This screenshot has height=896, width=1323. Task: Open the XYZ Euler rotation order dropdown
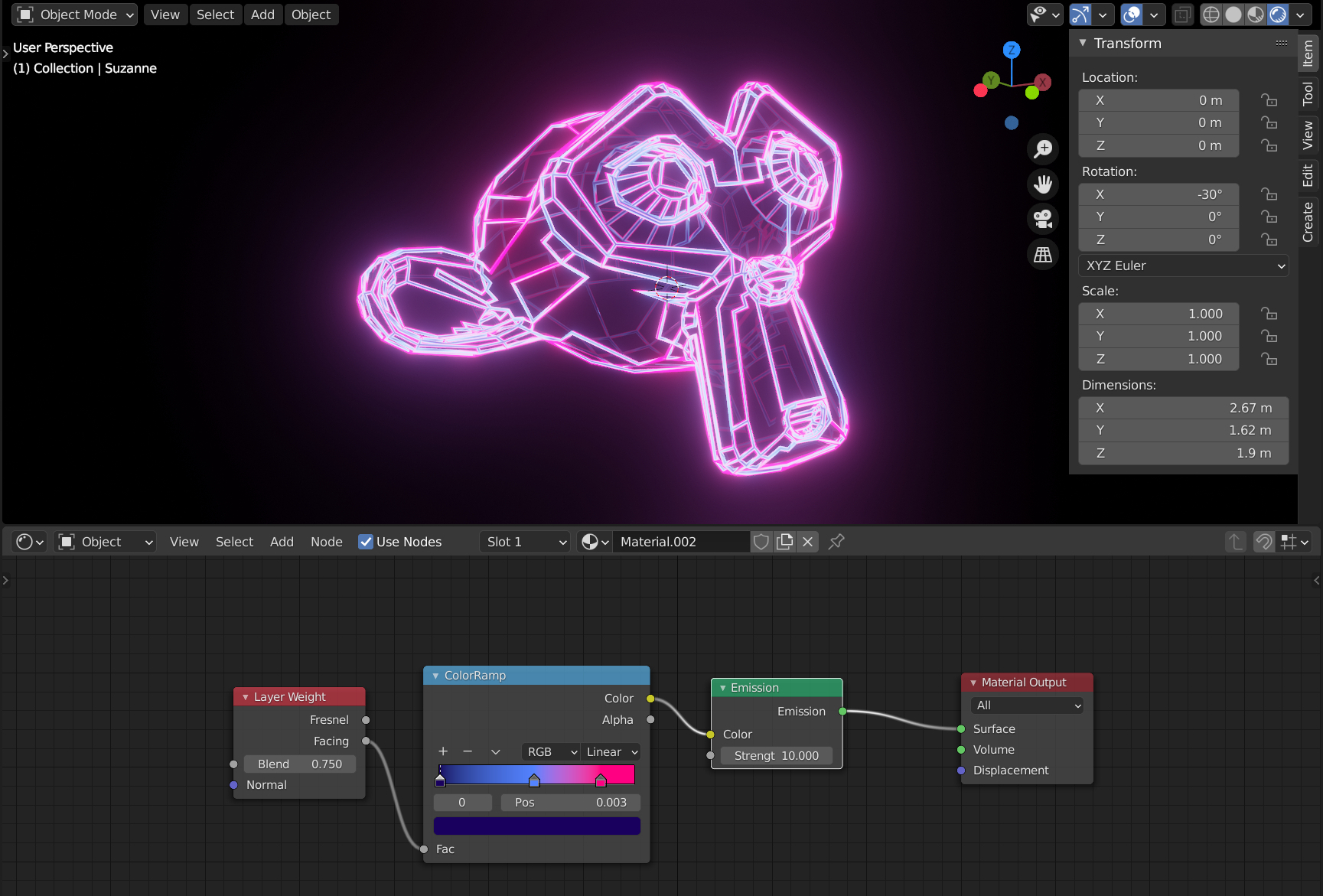point(1183,266)
